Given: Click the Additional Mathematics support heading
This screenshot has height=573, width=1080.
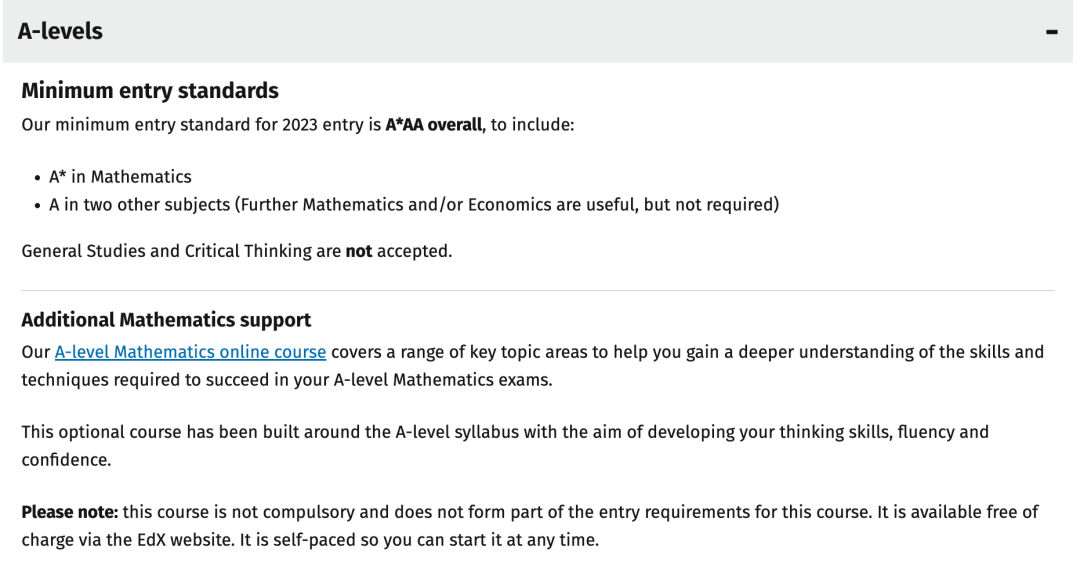Looking at the screenshot, I should click(x=166, y=320).
